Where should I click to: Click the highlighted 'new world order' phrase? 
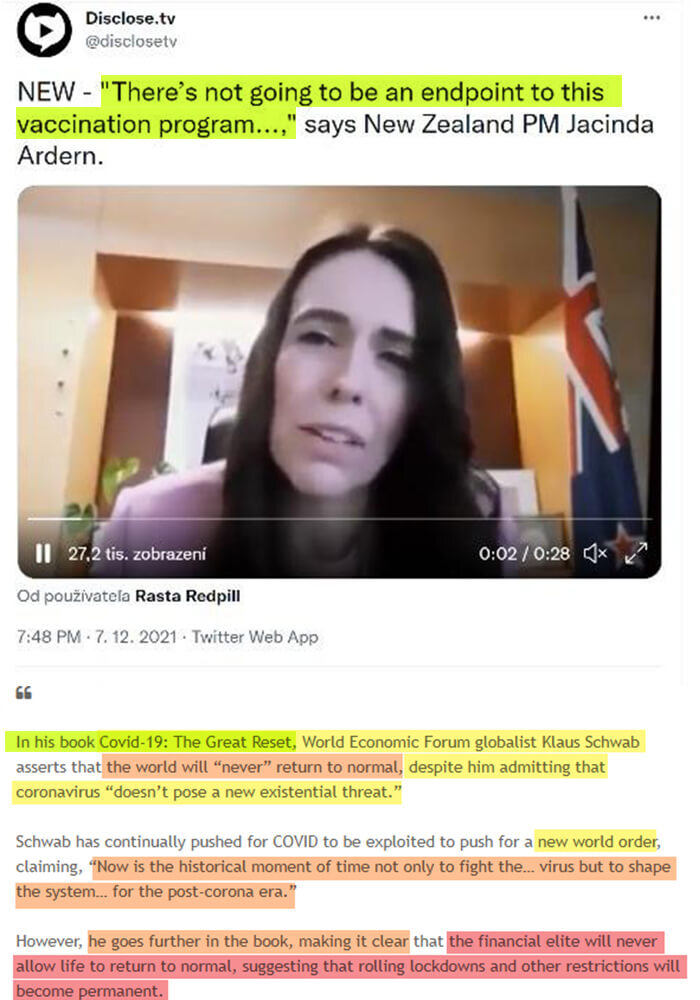(597, 842)
